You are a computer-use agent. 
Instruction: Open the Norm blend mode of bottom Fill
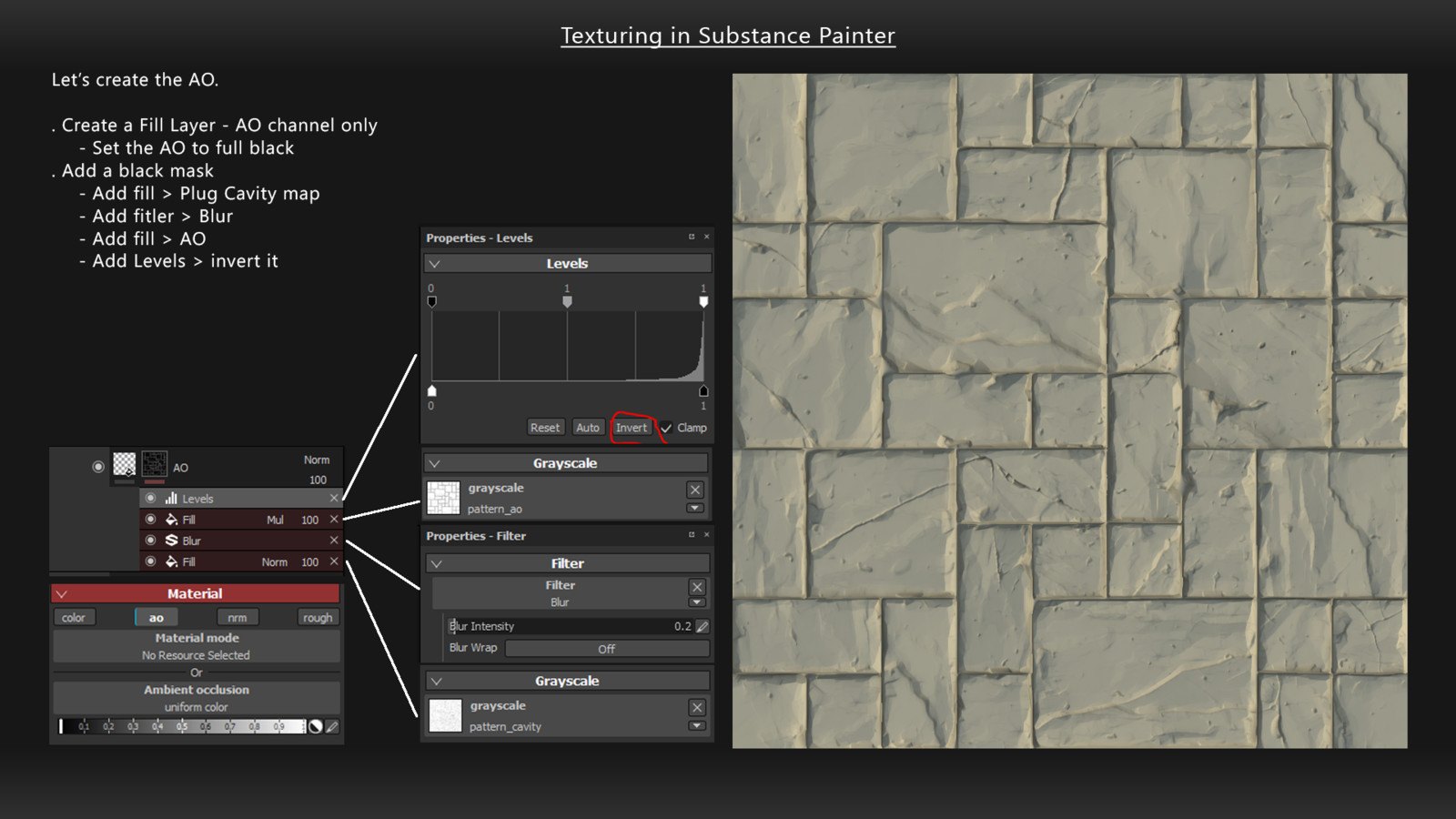pyautogui.click(x=274, y=562)
